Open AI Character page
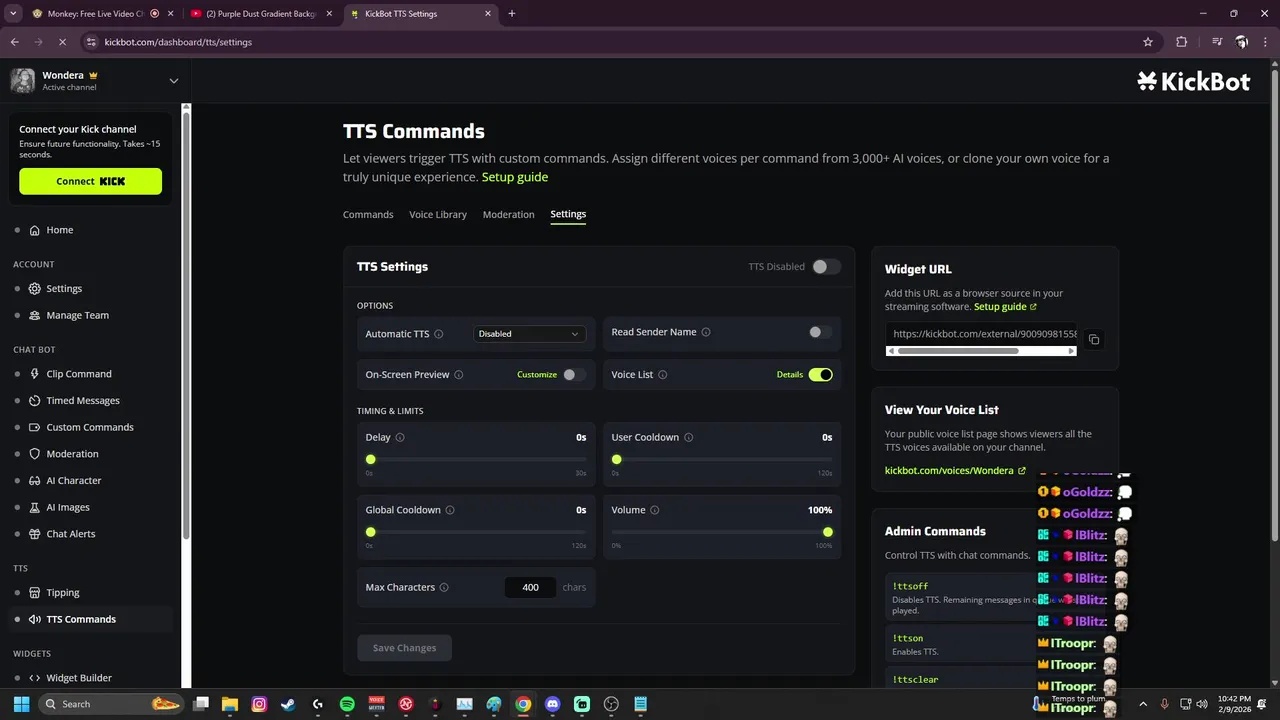 [x=73, y=480]
